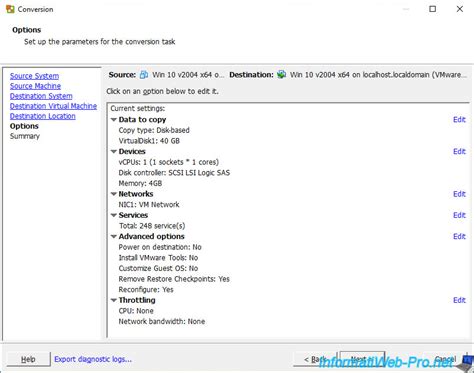Click Copy type: Disk-based row
This screenshot has height=373, width=474.
[154, 130]
